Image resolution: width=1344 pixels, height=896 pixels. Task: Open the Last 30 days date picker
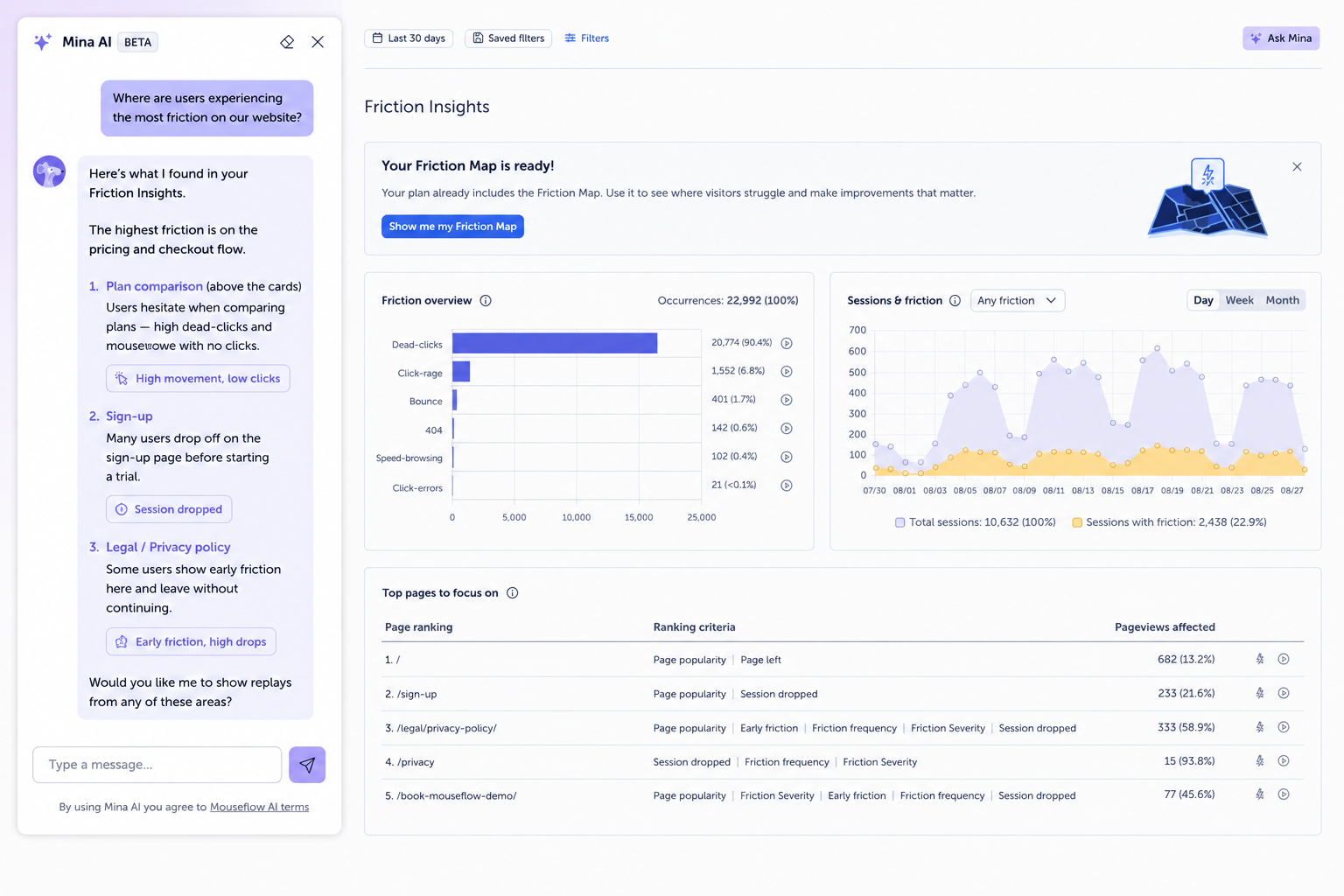tap(409, 38)
